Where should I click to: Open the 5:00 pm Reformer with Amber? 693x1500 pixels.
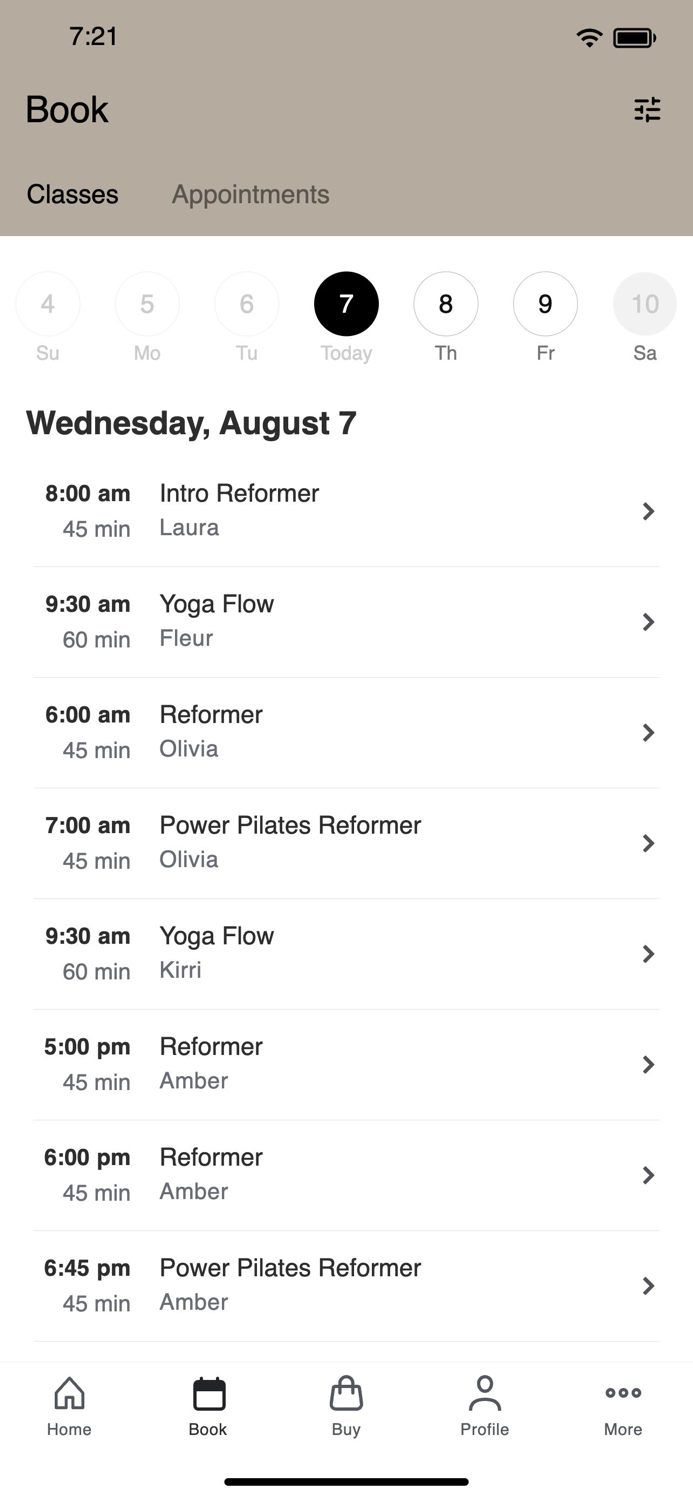tap(346, 1064)
